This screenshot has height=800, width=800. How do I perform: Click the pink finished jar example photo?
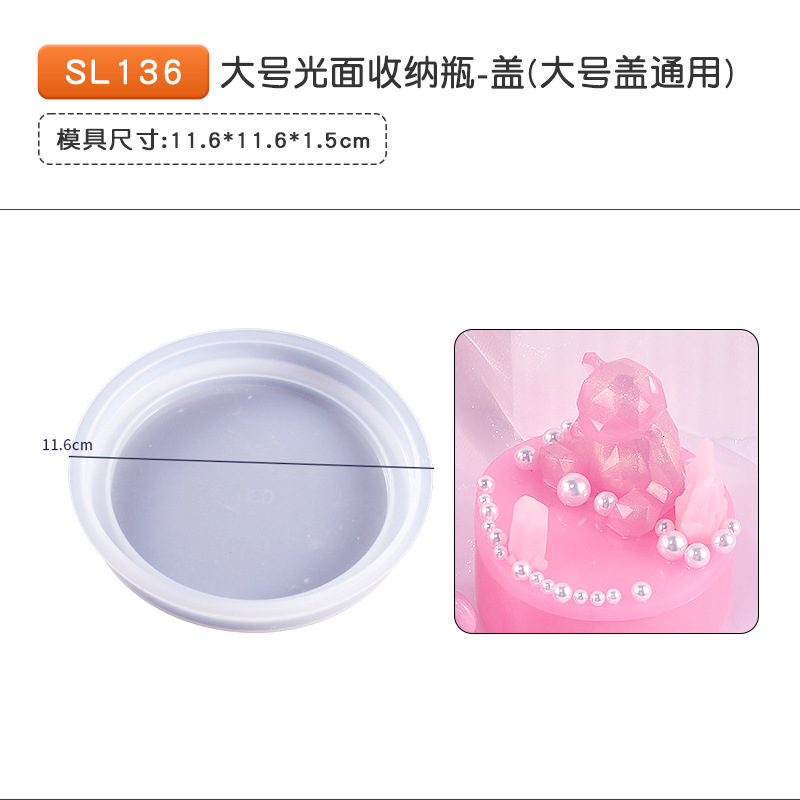(606, 481)
